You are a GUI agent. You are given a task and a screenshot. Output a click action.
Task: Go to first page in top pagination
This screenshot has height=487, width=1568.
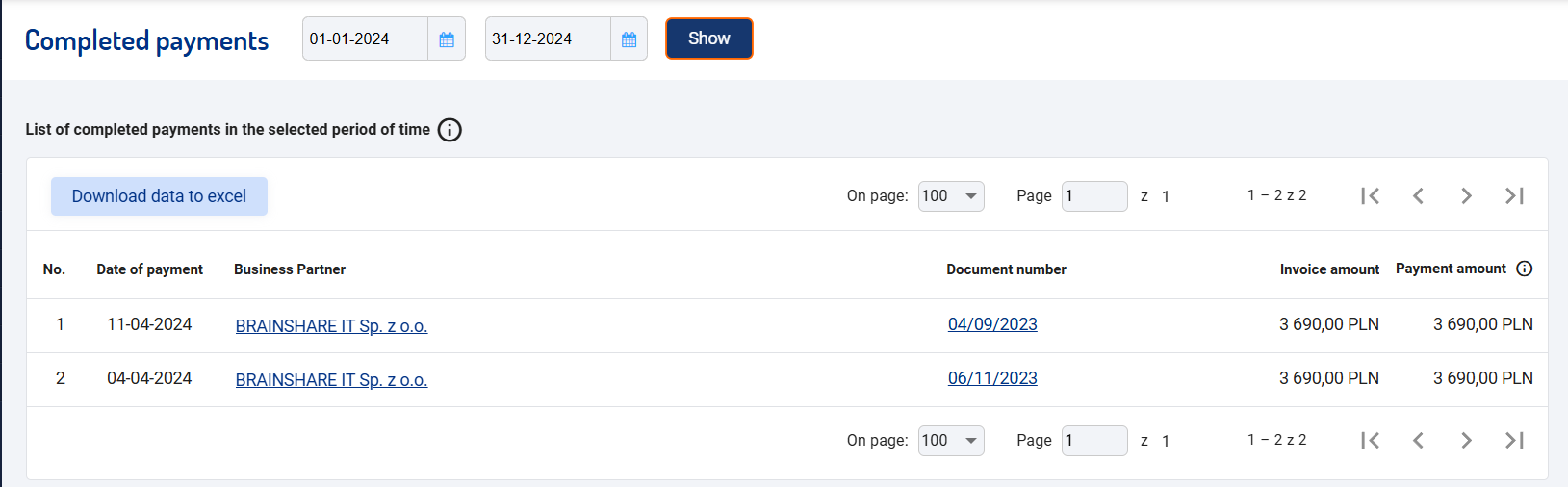(1371, 196)
